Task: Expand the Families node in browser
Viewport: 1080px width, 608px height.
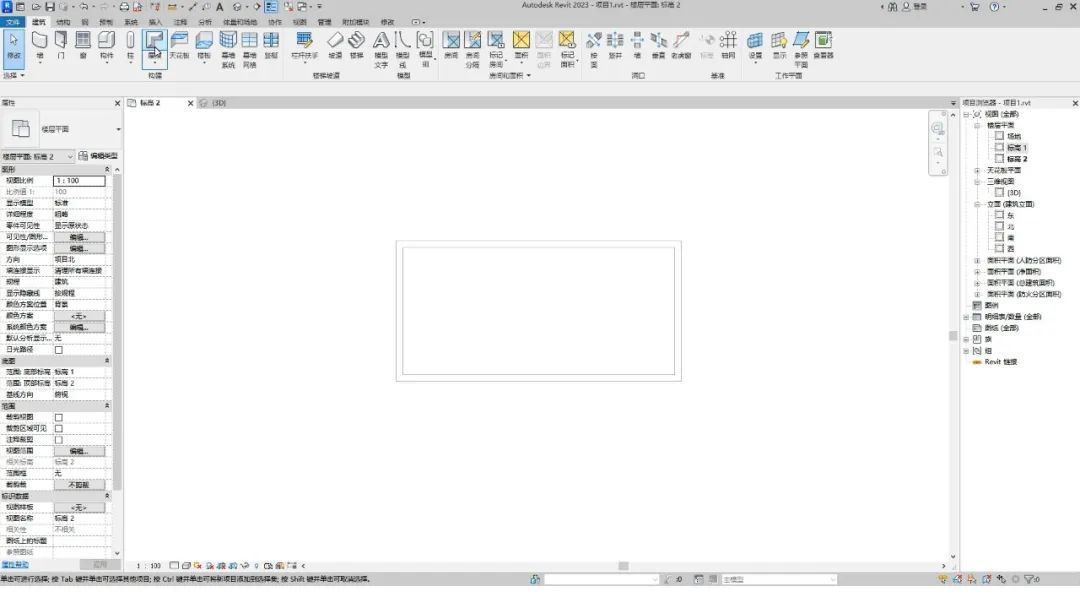Action: point(966,339)
